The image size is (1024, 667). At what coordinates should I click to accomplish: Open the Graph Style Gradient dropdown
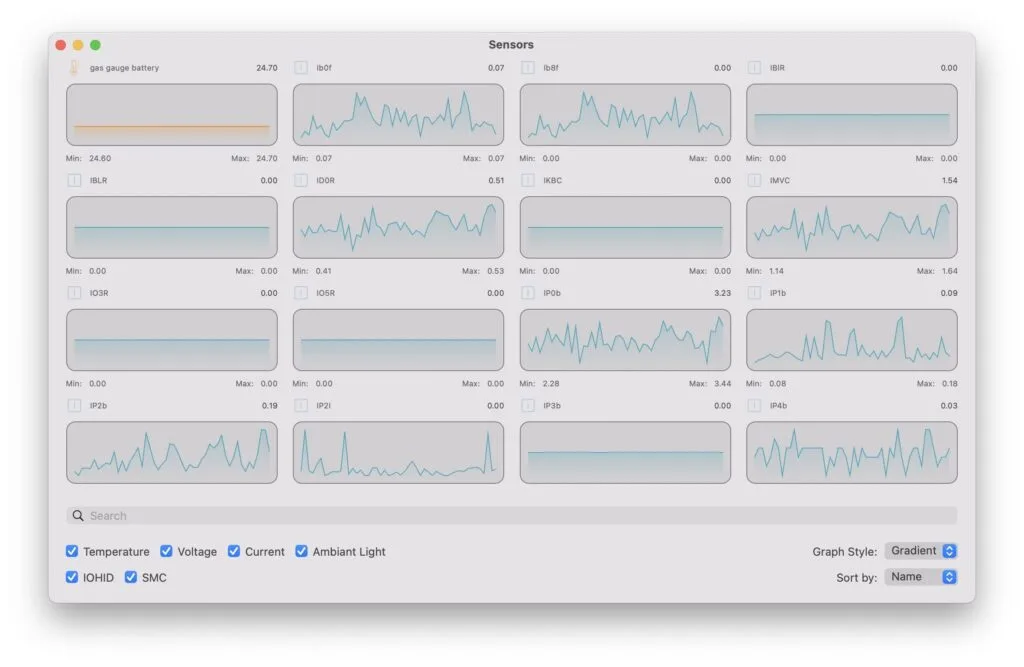[x=921, y=551]
